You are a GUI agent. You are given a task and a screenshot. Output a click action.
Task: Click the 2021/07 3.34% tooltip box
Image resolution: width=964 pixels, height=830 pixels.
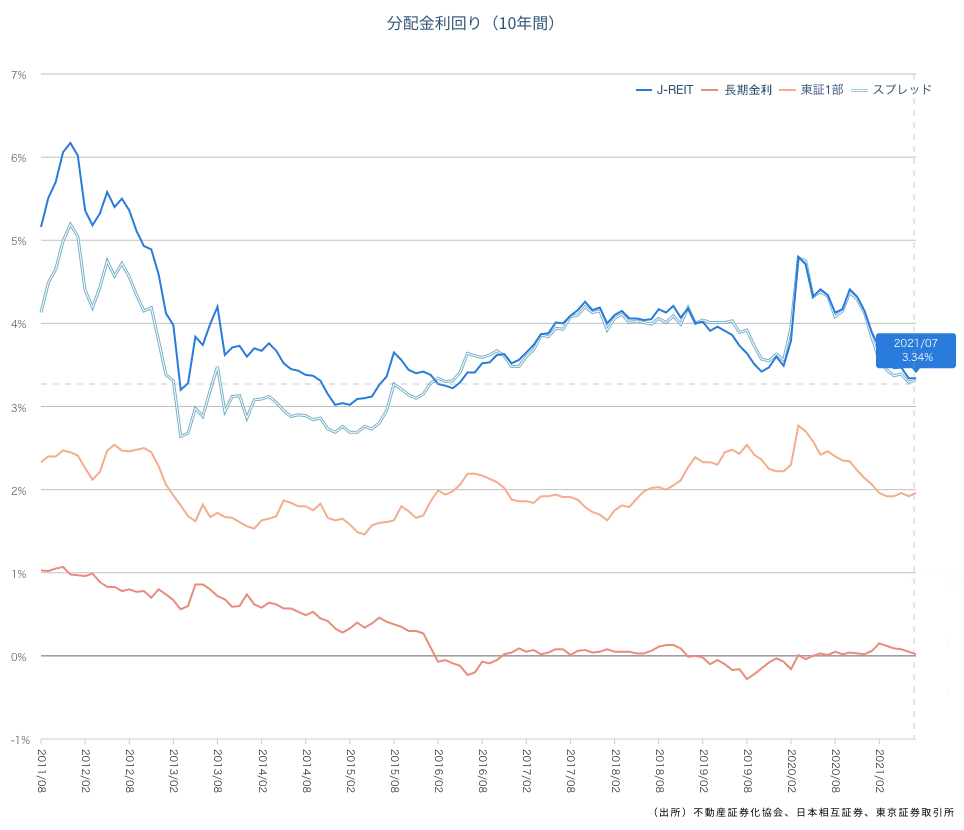point(916,350)
